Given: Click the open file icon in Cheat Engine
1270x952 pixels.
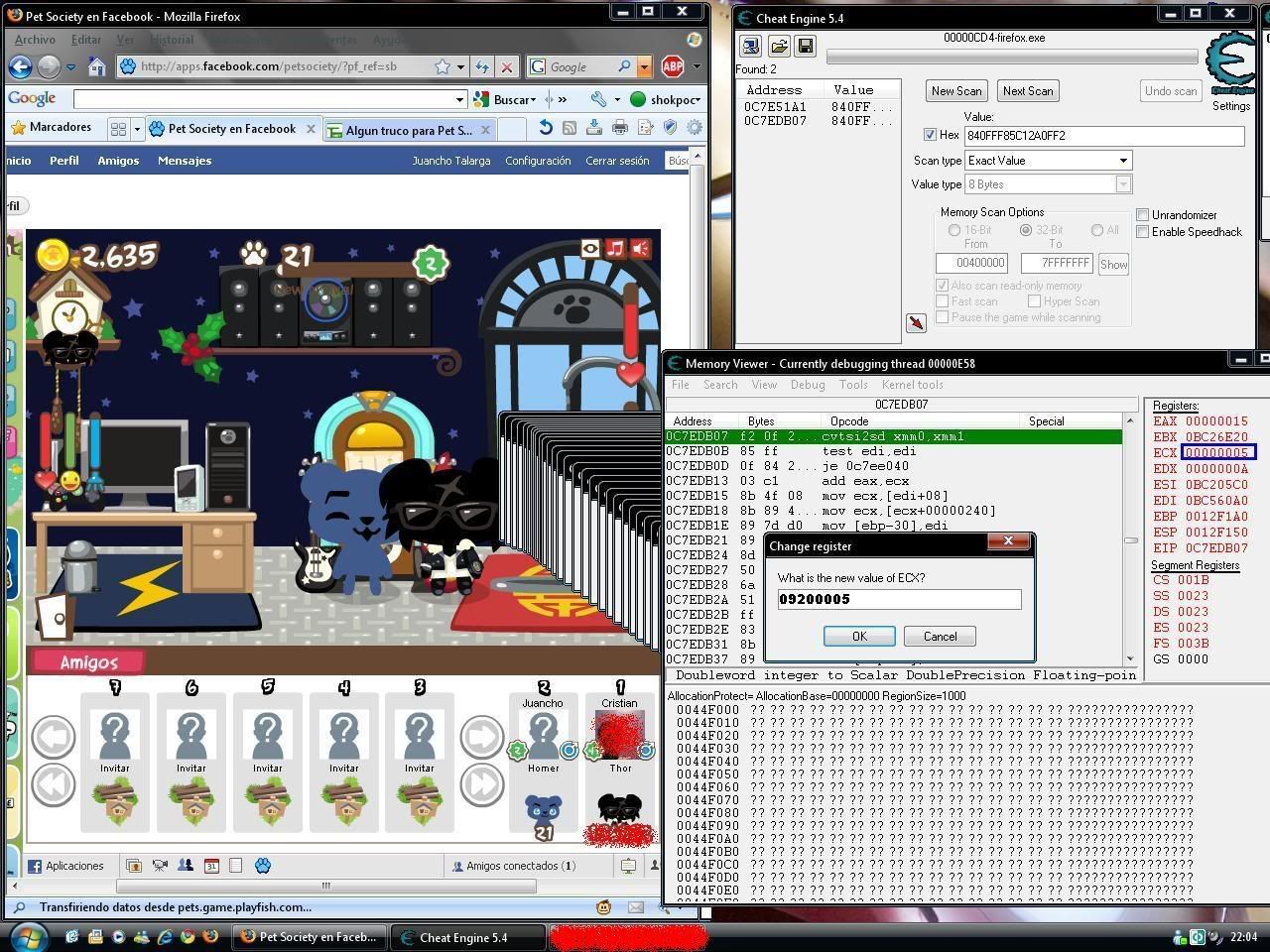Looking at the screenshot, I should pyautogui.click(x=779, y=46).
